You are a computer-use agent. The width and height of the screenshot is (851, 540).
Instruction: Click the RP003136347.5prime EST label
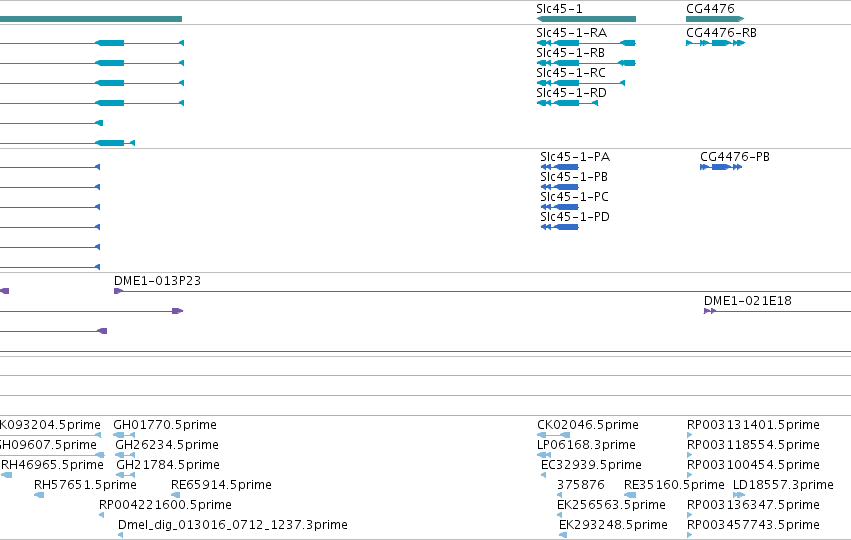pyautogui.click(x=753, y=505)
